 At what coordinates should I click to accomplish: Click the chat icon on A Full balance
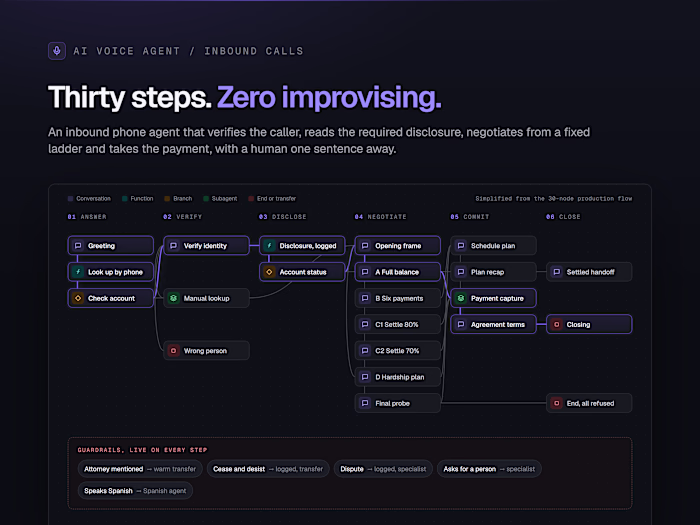(365, 272)
